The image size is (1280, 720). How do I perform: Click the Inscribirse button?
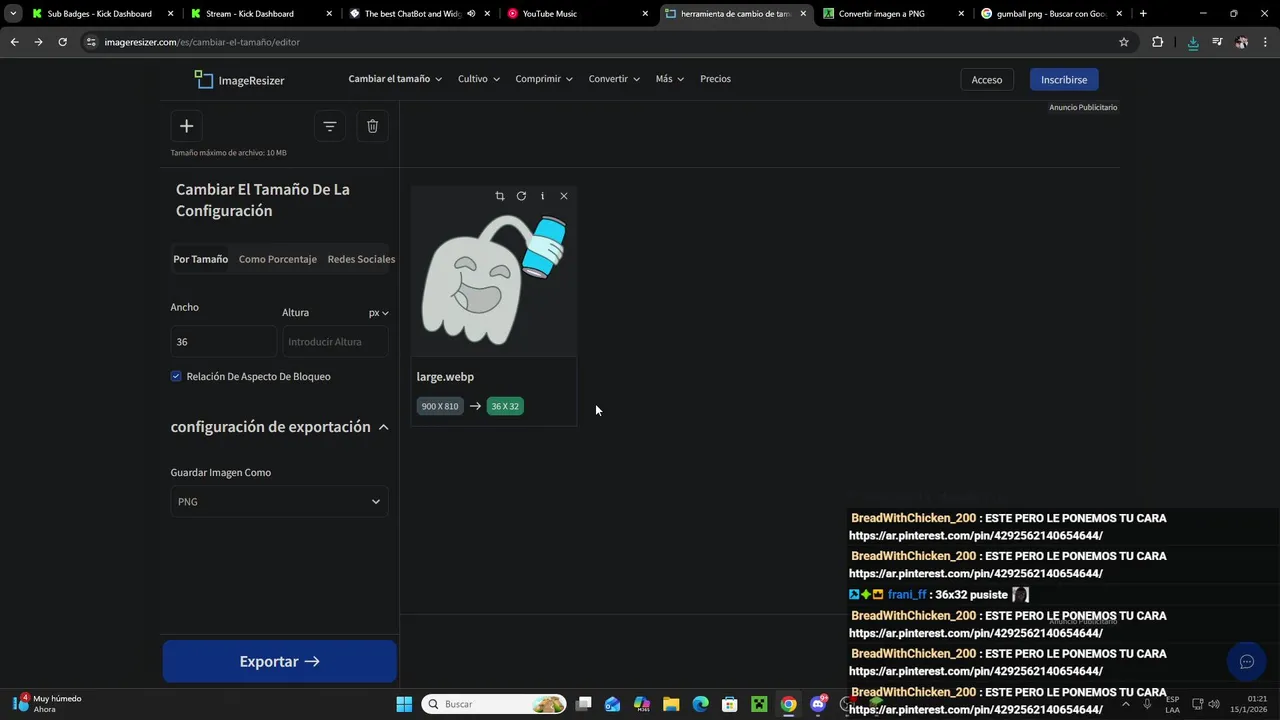pos(1064,80)
